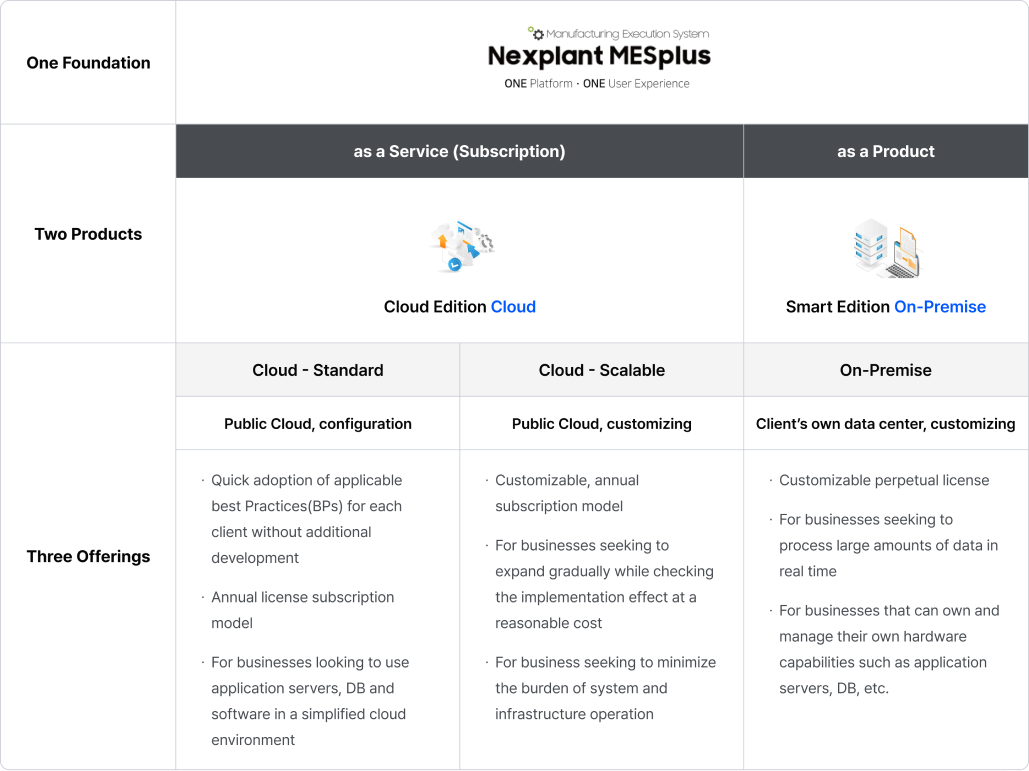Click the Smart Edition server and laptop icon
The width and height of the screenshot is (1029, 771).
pos(887,248)
